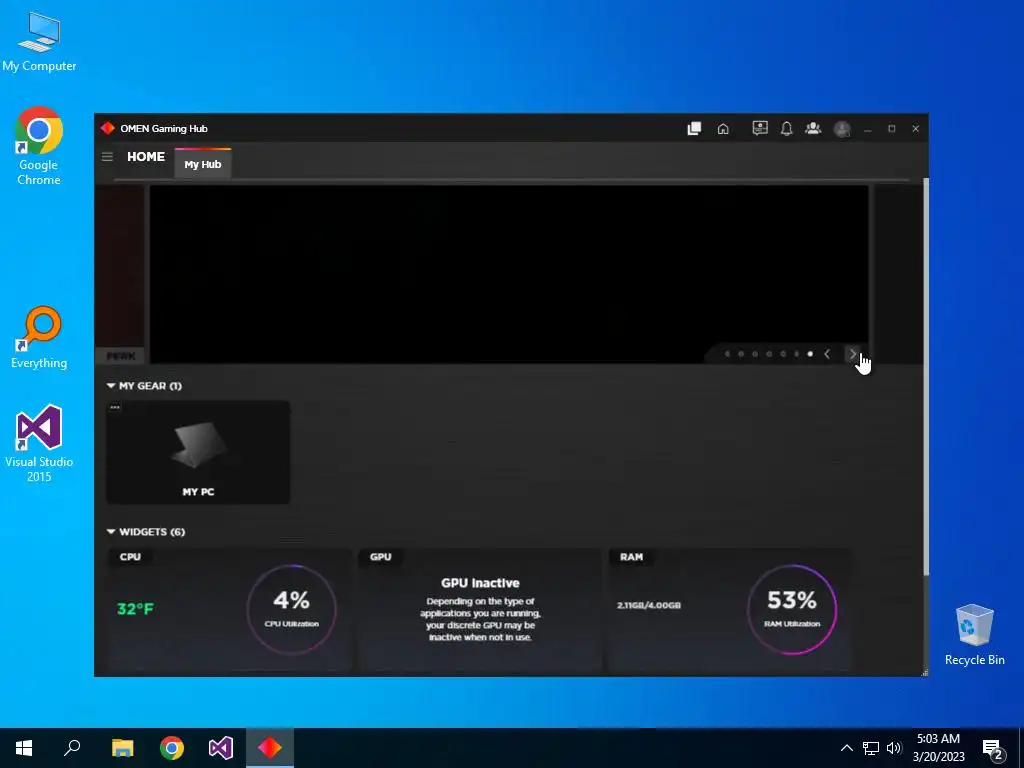1024x768 pixels.
Task: Open the main banner slide
Action: coord(509,274)
